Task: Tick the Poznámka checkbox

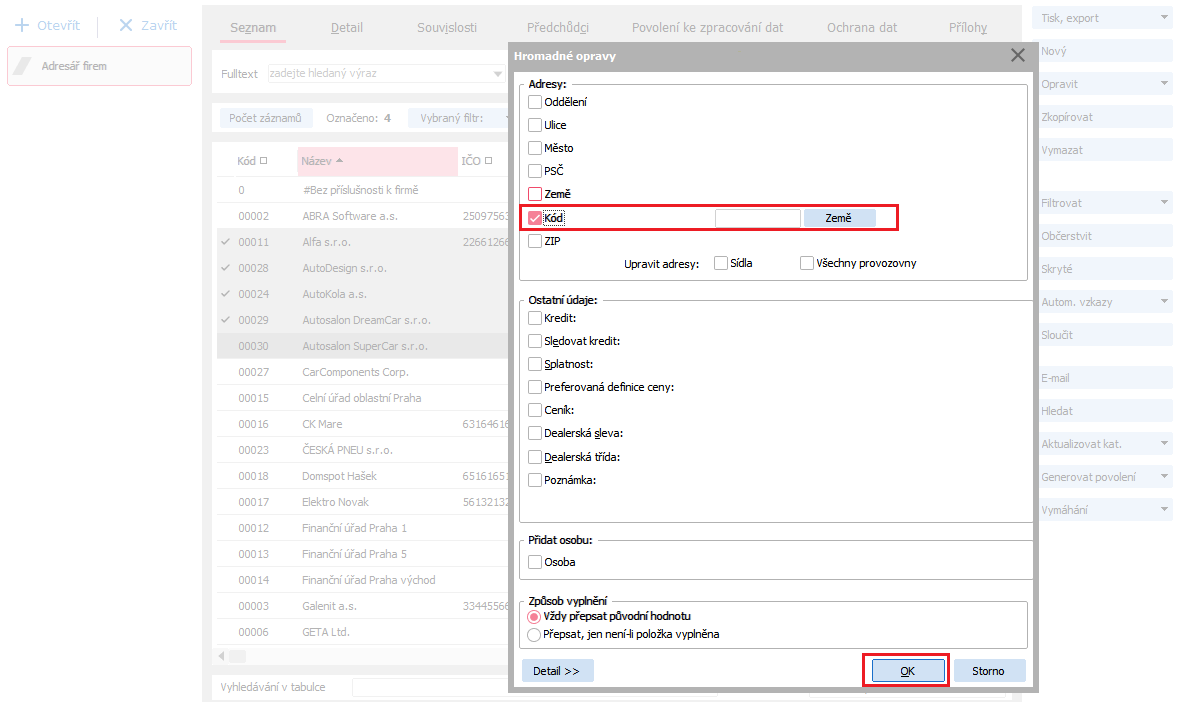Action: tap(534, 480)
